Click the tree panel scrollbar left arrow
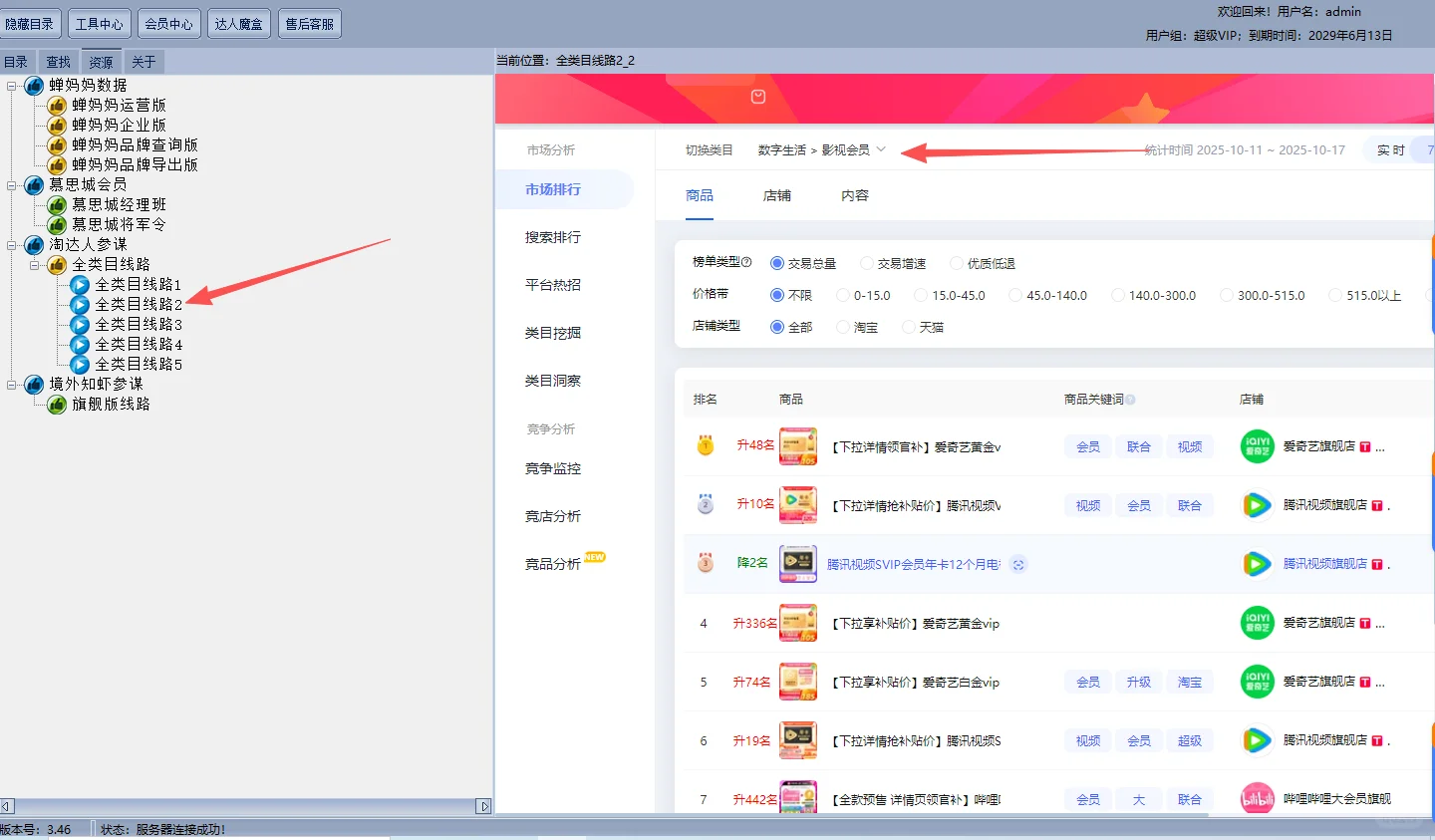 6,806
